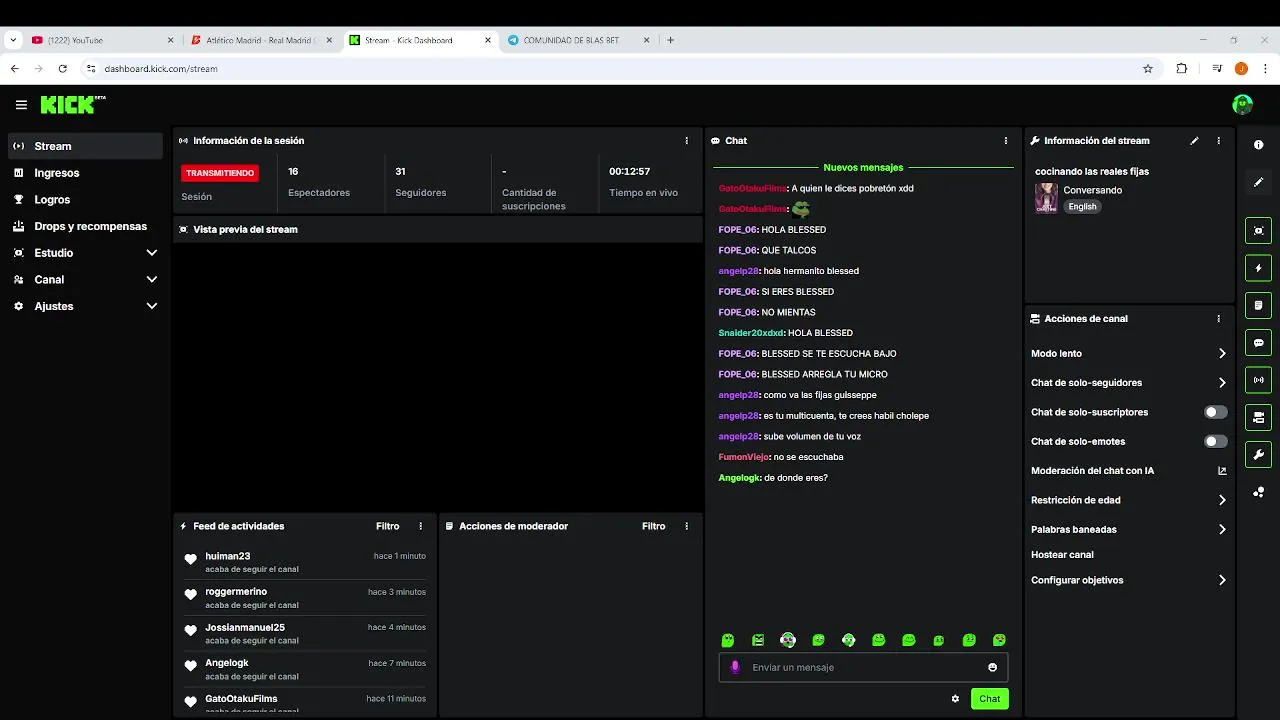This screenshot has width=1280, height=720.
Task: Open Restricción de edad options arrow
Action: 1222,500
